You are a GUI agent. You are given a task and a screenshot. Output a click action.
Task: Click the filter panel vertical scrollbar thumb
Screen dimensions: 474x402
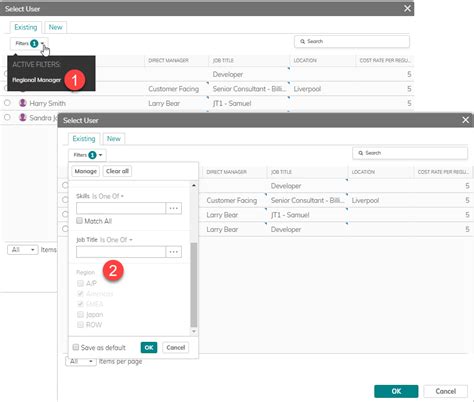[x=194, y=285]
